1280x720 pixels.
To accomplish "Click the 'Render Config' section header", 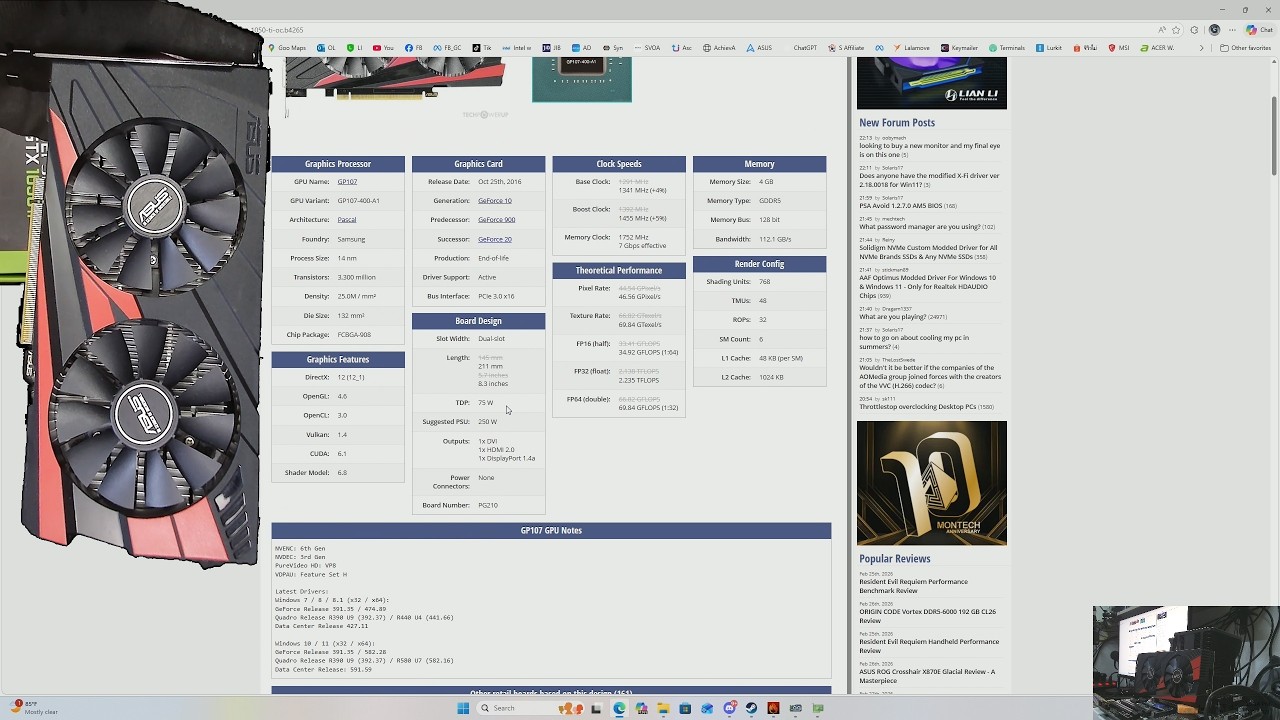I will coord(759,264).
